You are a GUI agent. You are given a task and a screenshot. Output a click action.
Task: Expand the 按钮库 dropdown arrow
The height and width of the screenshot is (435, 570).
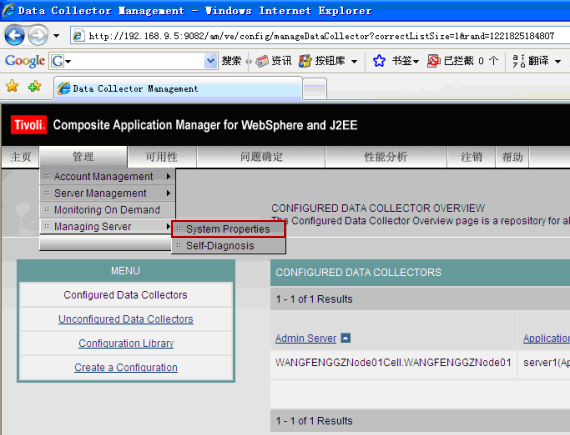[x=354, y=61]
